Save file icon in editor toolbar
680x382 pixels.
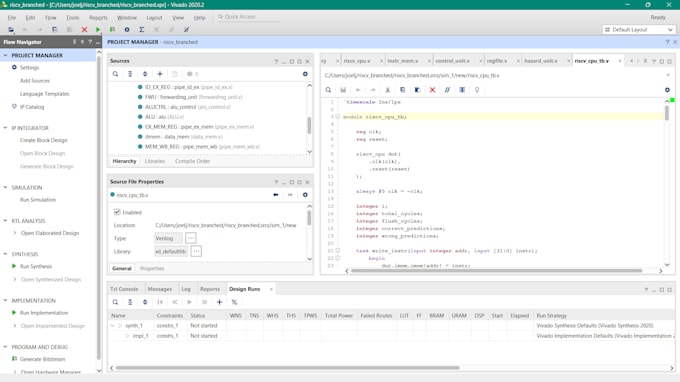coord(343,90)
